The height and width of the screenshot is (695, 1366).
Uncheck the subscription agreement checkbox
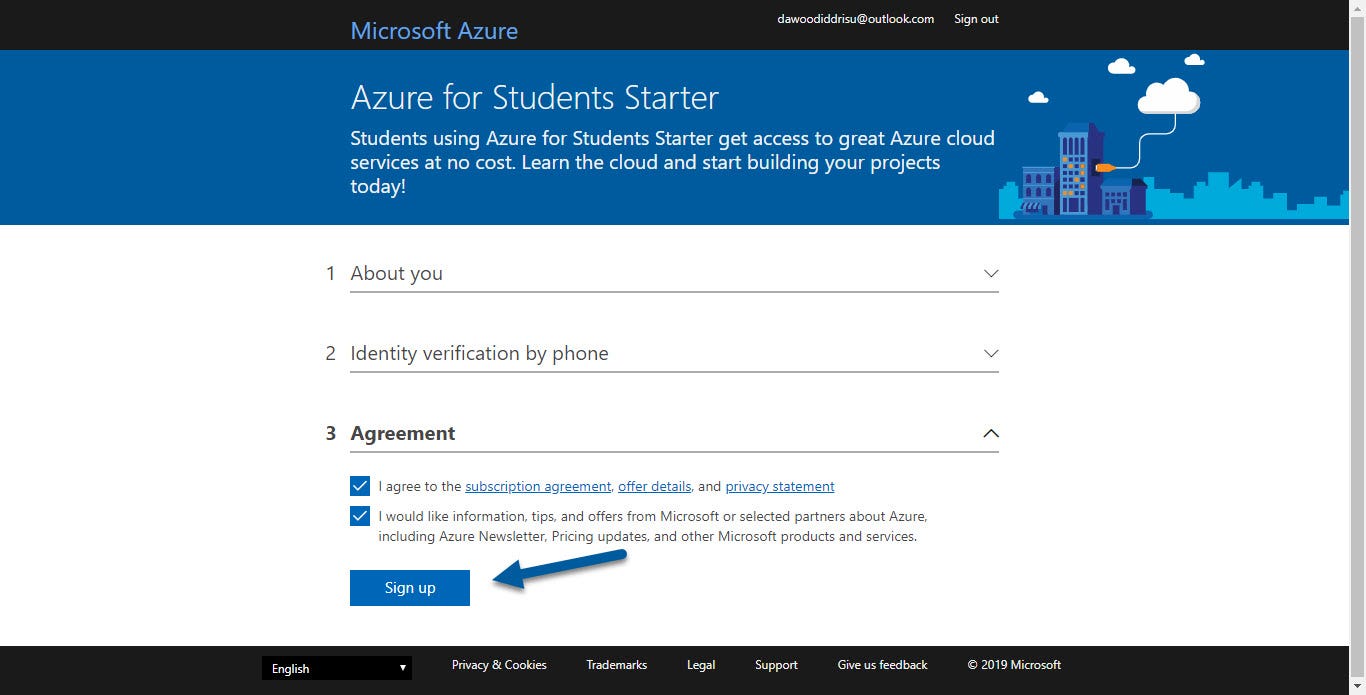360,486
